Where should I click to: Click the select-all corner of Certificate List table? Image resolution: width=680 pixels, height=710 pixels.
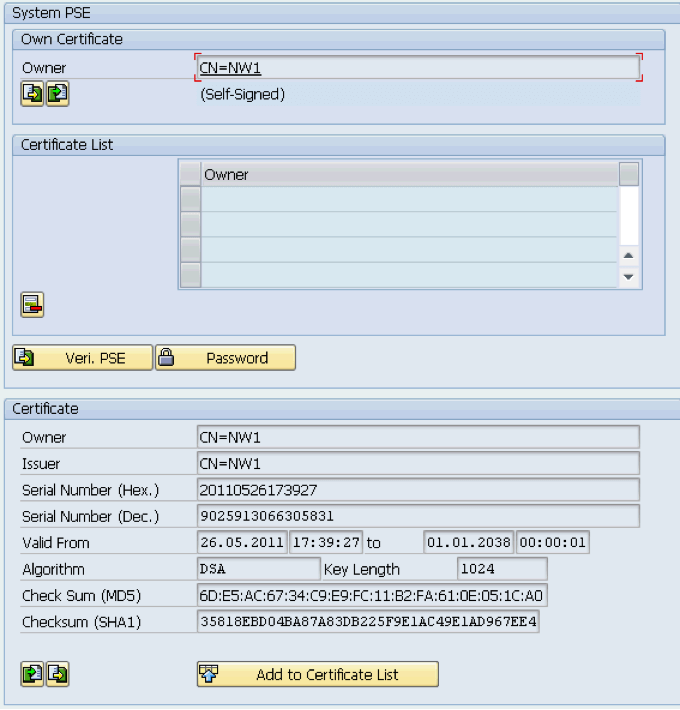[x=190, y=174]
